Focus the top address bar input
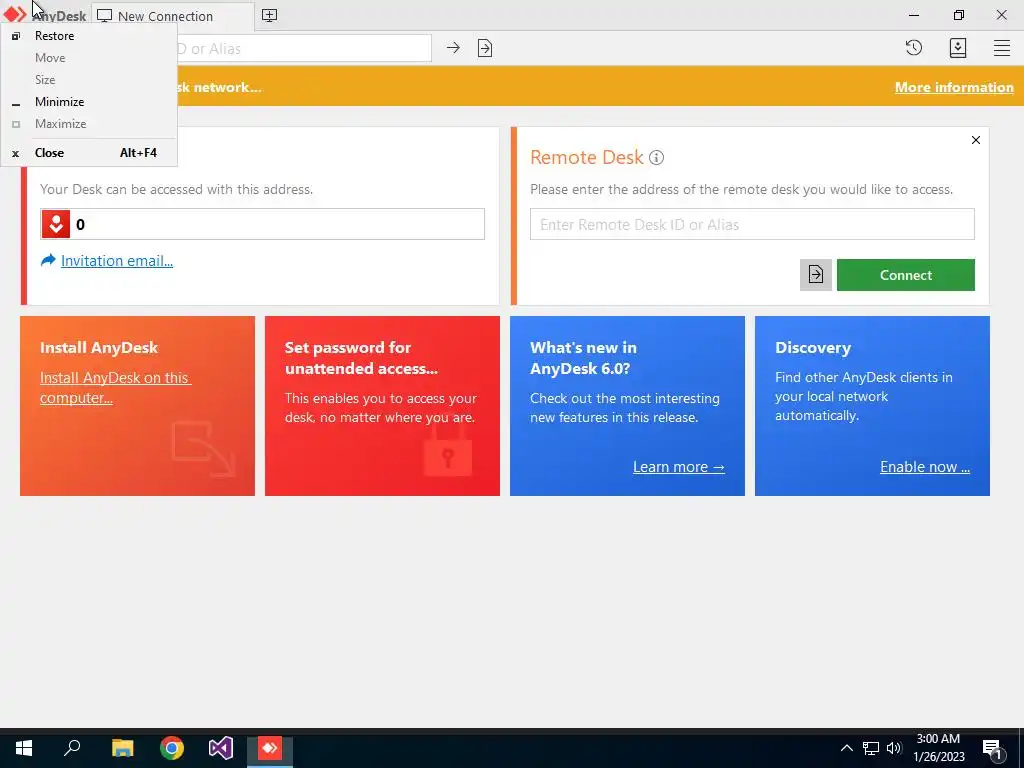The image size is (1024, 768). coord(304,48)
